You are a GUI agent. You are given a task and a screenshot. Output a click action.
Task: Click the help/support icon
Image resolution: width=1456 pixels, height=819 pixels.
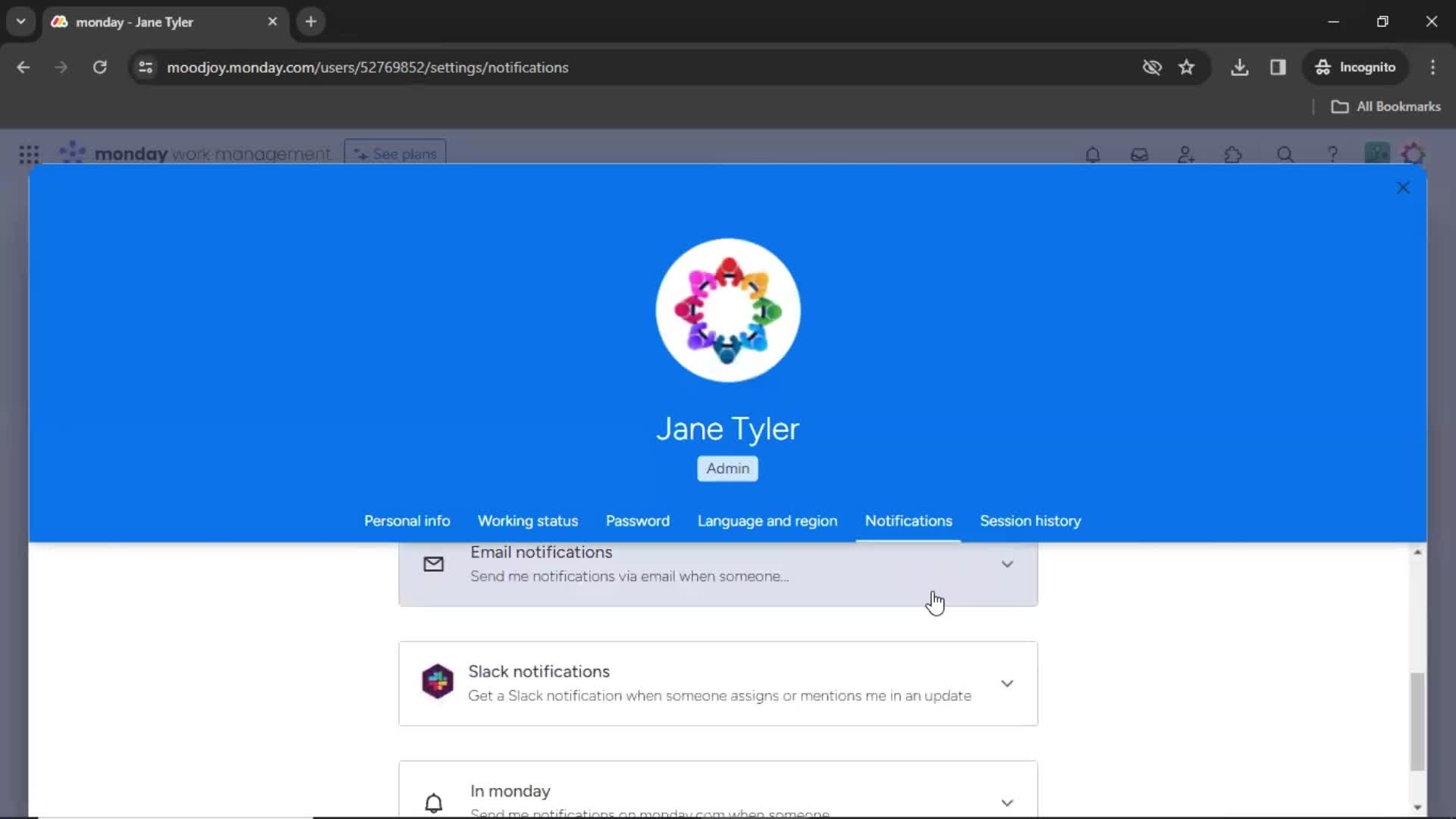1331,153
